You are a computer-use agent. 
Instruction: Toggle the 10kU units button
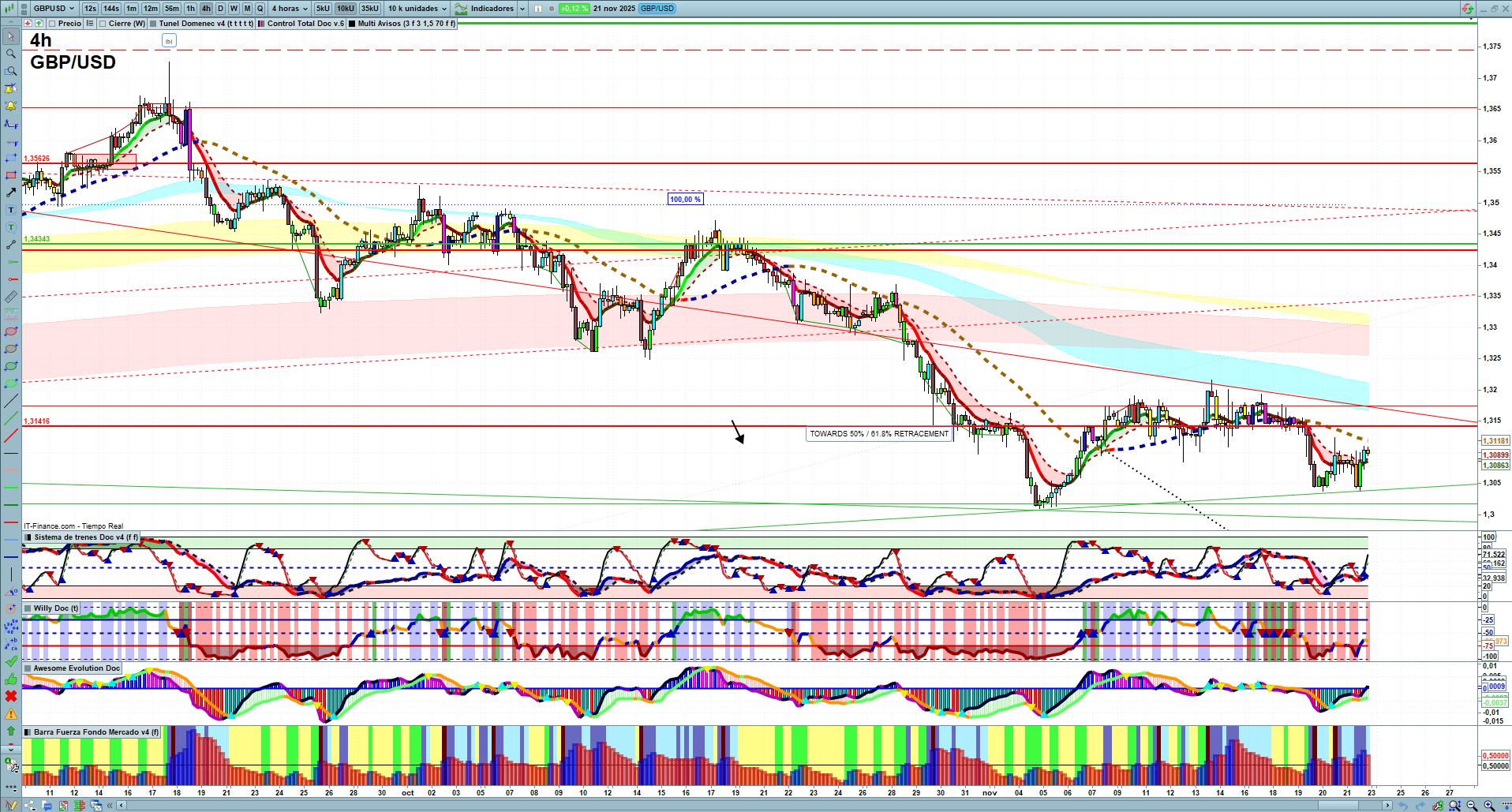click(x=346, y=9)
